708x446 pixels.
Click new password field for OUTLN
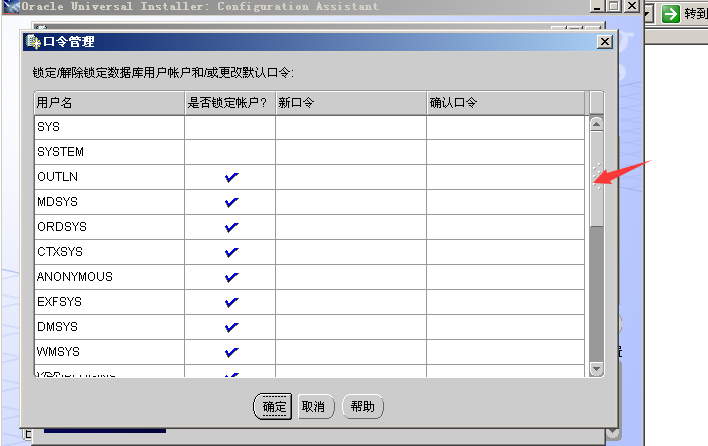[351, 177]
